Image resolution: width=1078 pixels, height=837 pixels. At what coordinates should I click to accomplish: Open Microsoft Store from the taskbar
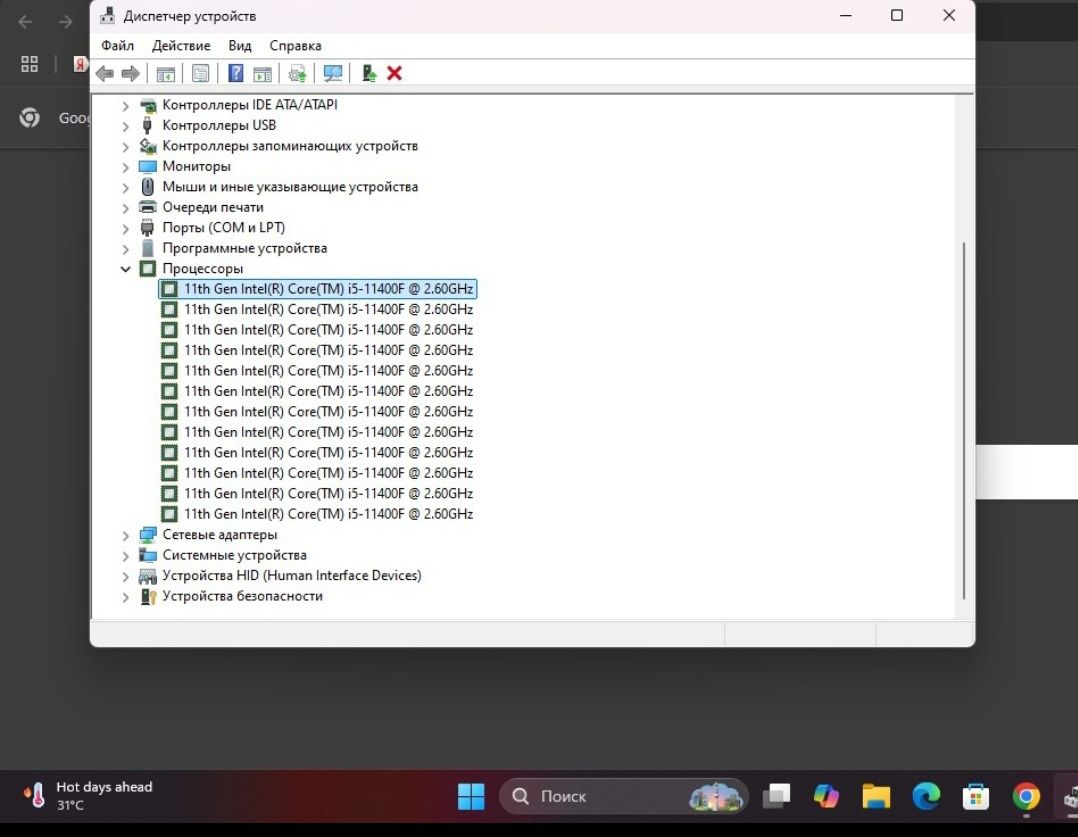point(976,797)
